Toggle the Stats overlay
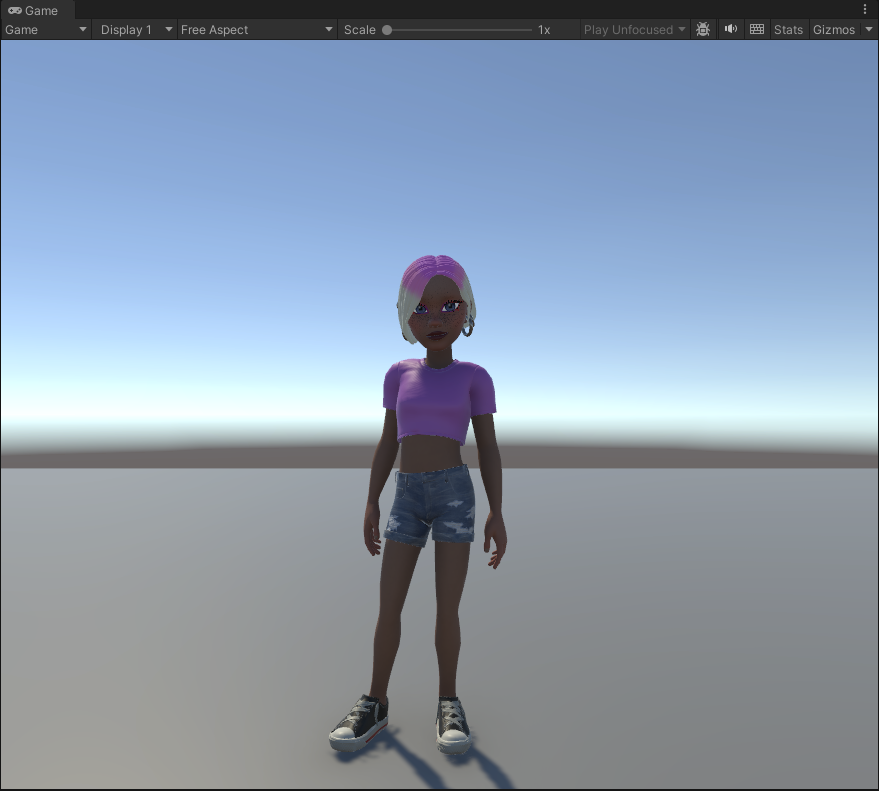This screenshot has width=879, height=791. pos(788,29)
